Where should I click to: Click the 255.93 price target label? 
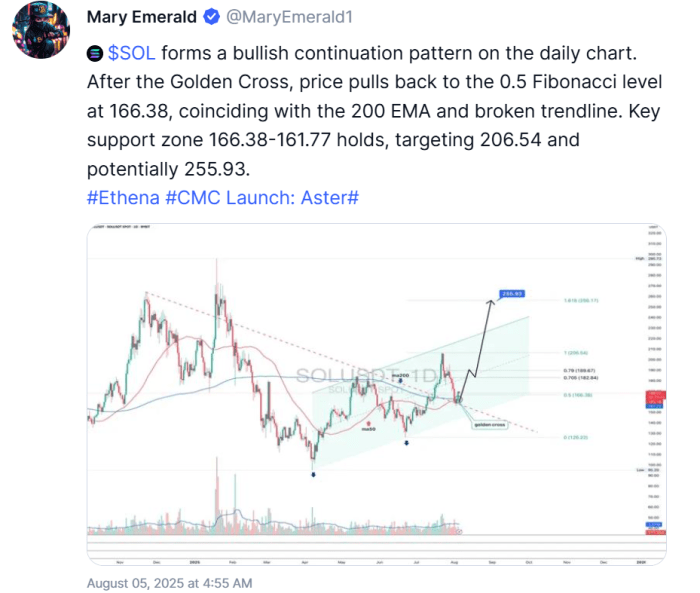tap(512, 293)
